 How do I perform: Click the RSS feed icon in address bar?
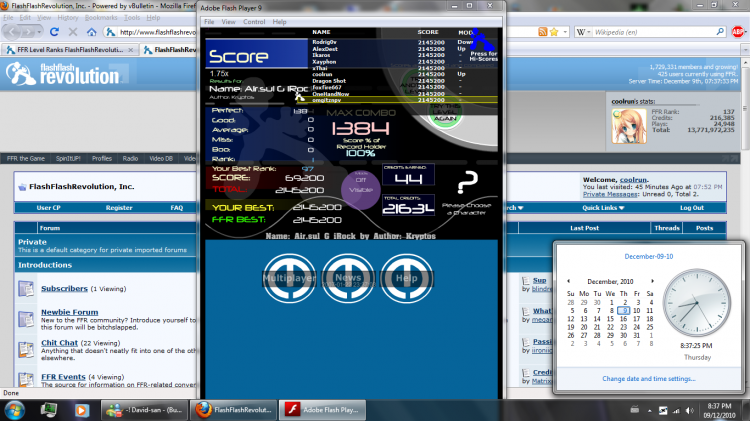point(542,32)
